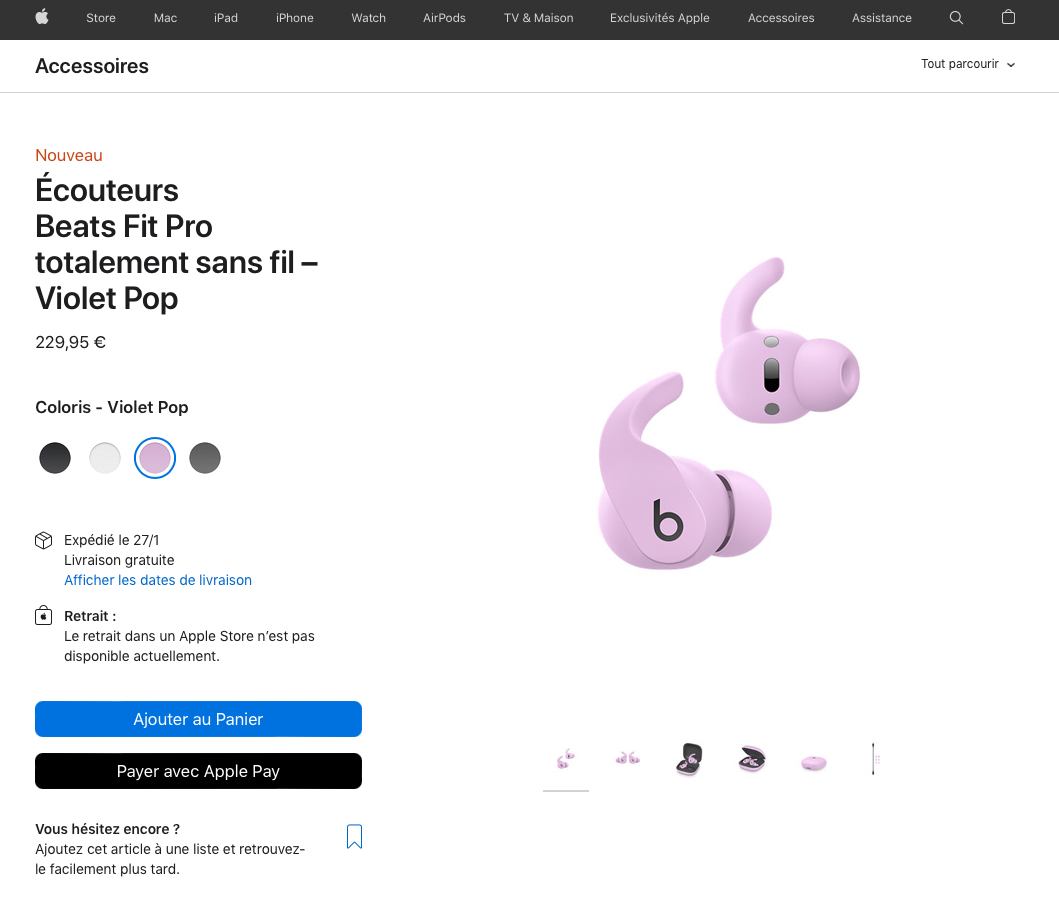
Task: Open the AirPods menu item
Action: [x=444, y=18]
